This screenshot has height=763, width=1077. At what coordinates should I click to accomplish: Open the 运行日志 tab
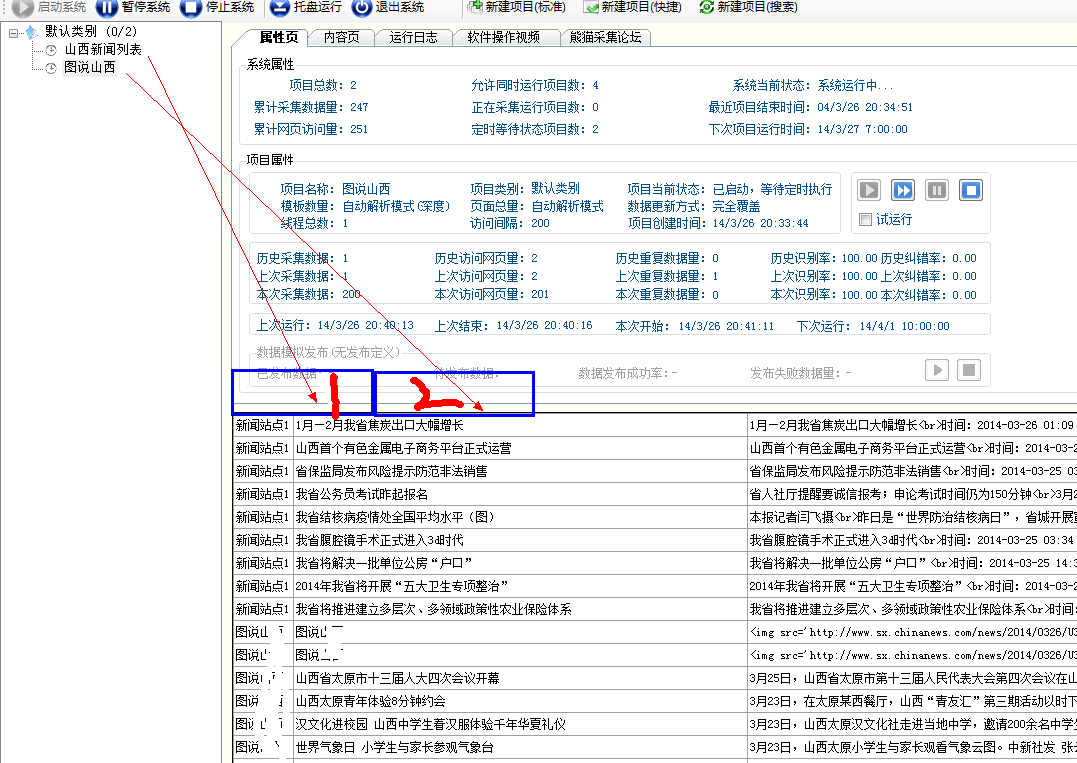click(x=413, y=38)
